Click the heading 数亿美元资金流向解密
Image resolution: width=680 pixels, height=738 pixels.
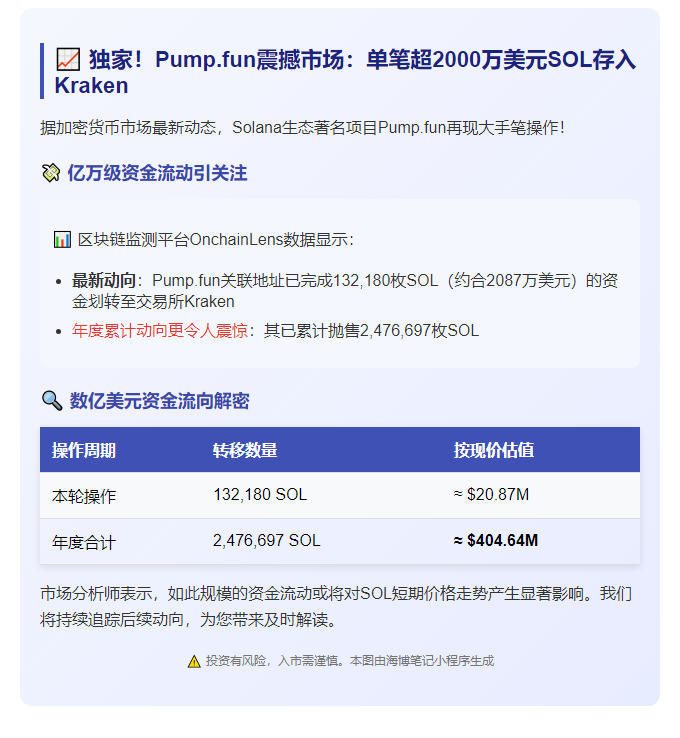(160, 401)
